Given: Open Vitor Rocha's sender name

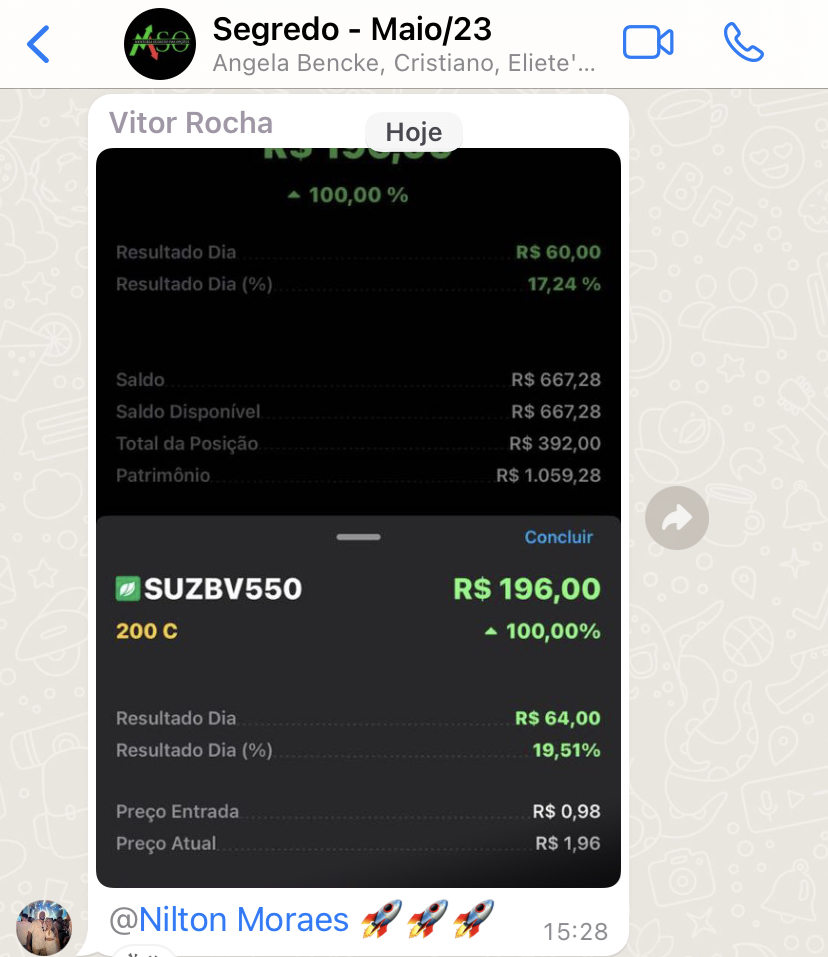Looking at the screenshot, I should point(190,123).
